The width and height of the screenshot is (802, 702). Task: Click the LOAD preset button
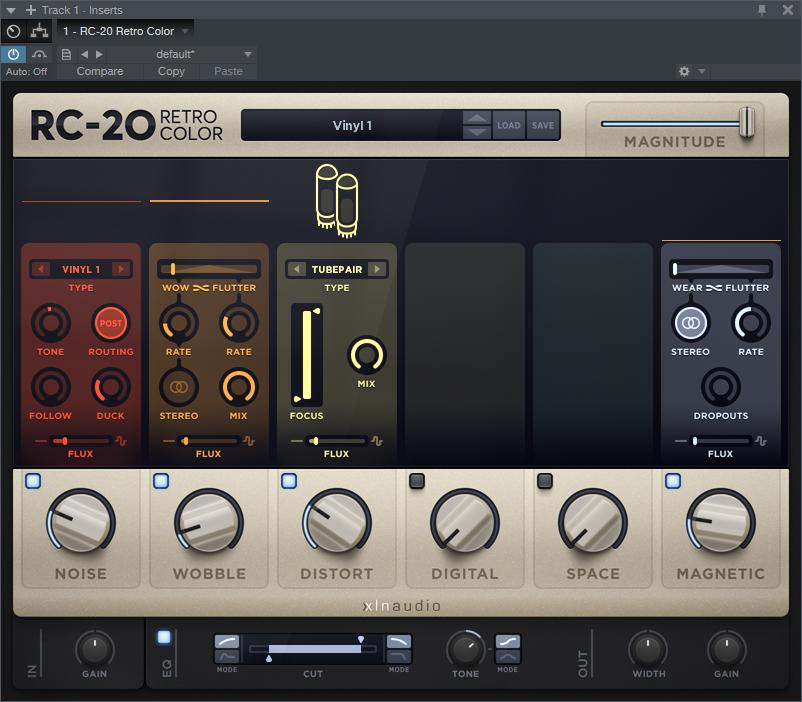(508, 125)
